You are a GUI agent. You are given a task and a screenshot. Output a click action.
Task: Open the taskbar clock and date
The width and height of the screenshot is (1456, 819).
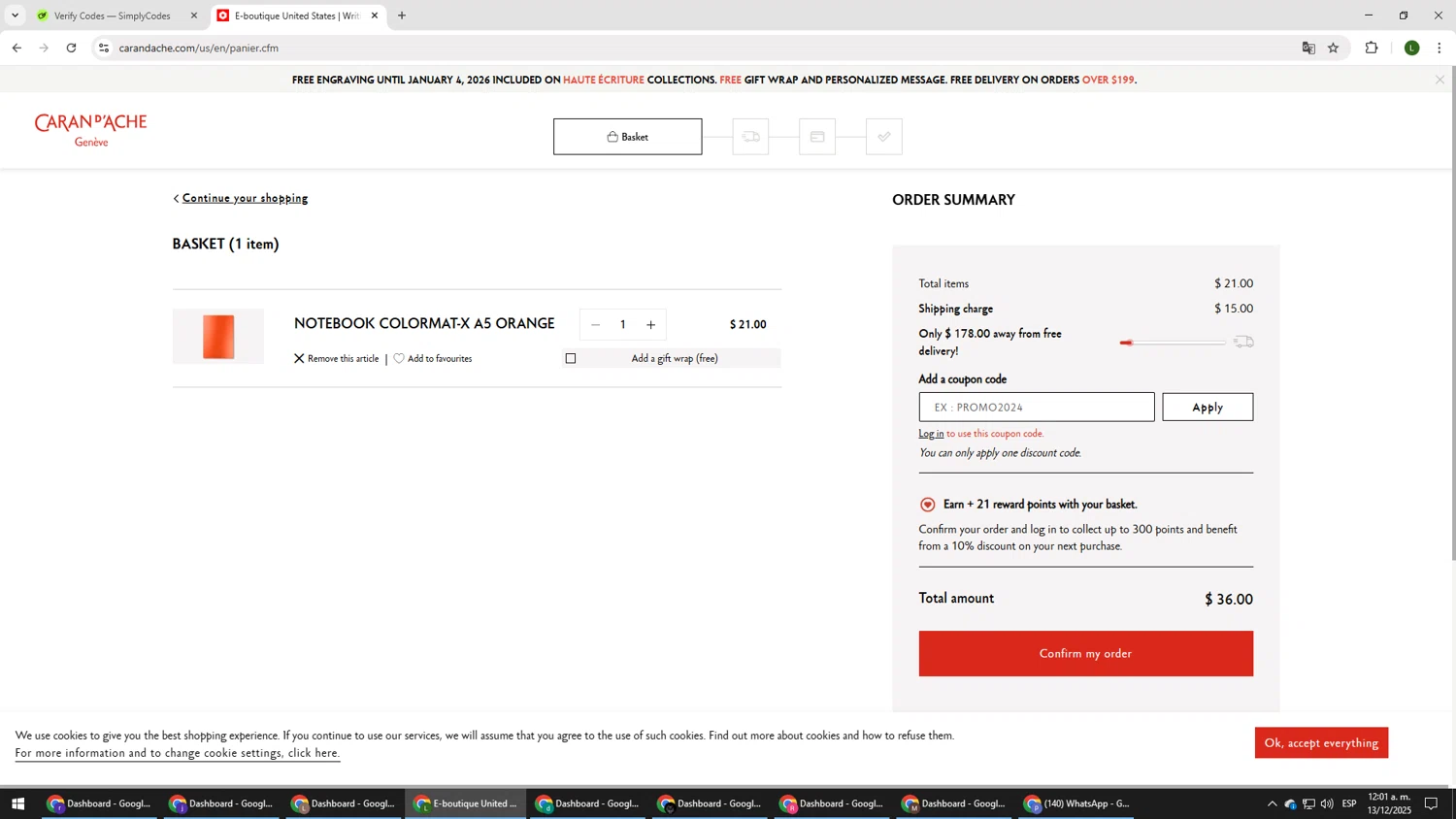click(x=1389, y=803)
